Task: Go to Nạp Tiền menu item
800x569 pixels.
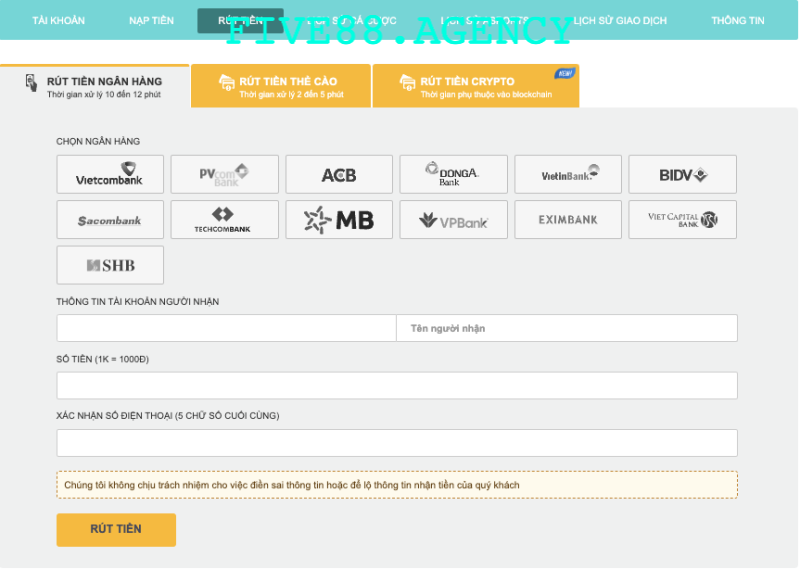Action: (151, 20)
